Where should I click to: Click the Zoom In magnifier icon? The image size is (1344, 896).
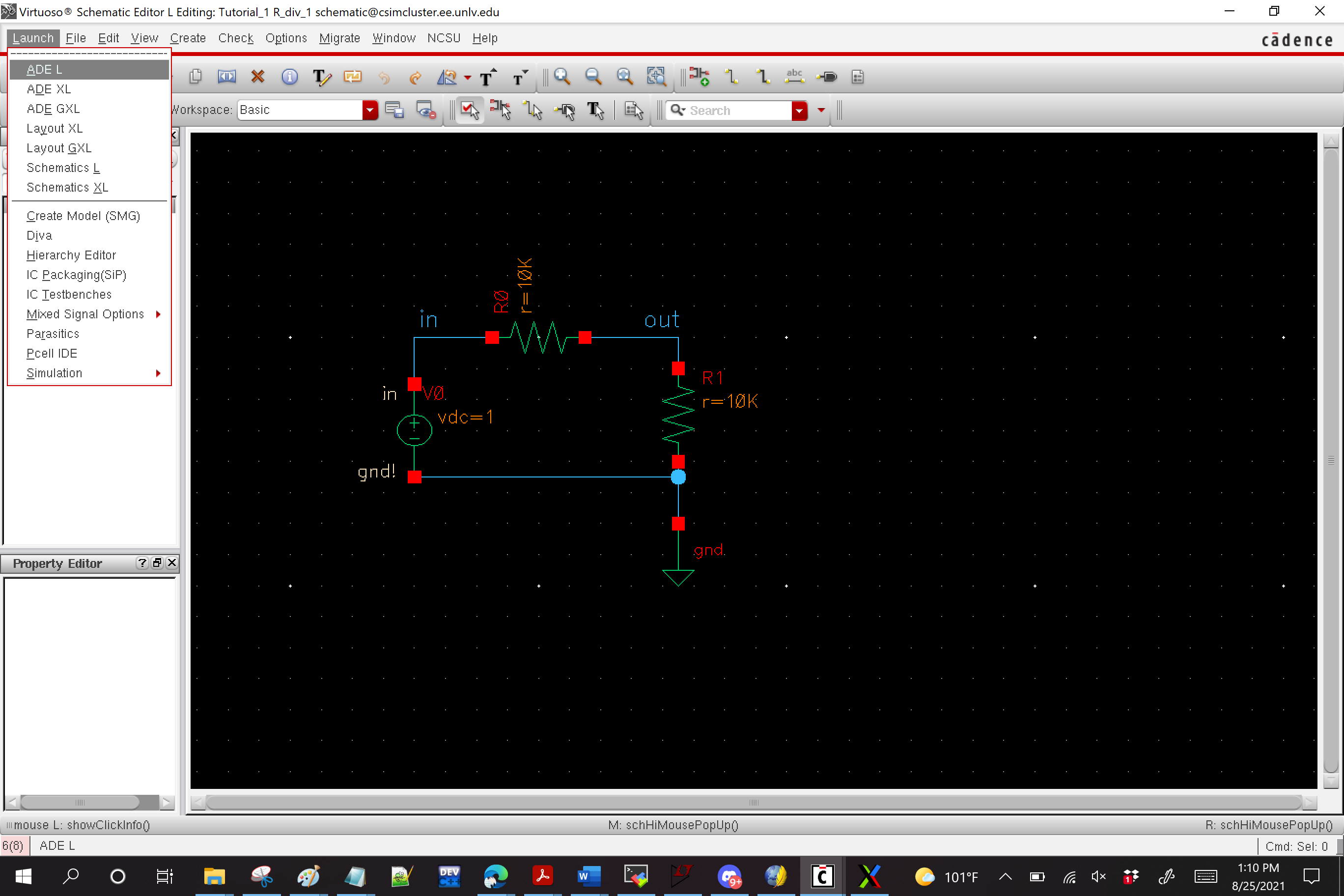click(x=561, y=77)
